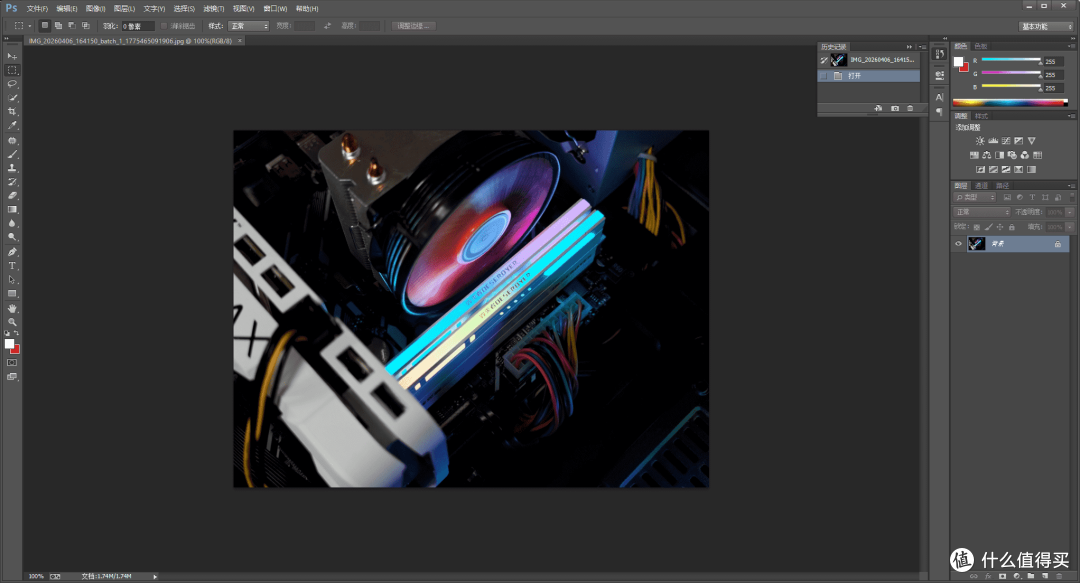Add a Levels adjustment
Image resolution: width=1080 pixels, height=583 pixels.
pyautogui.click(x=993, y=141)
